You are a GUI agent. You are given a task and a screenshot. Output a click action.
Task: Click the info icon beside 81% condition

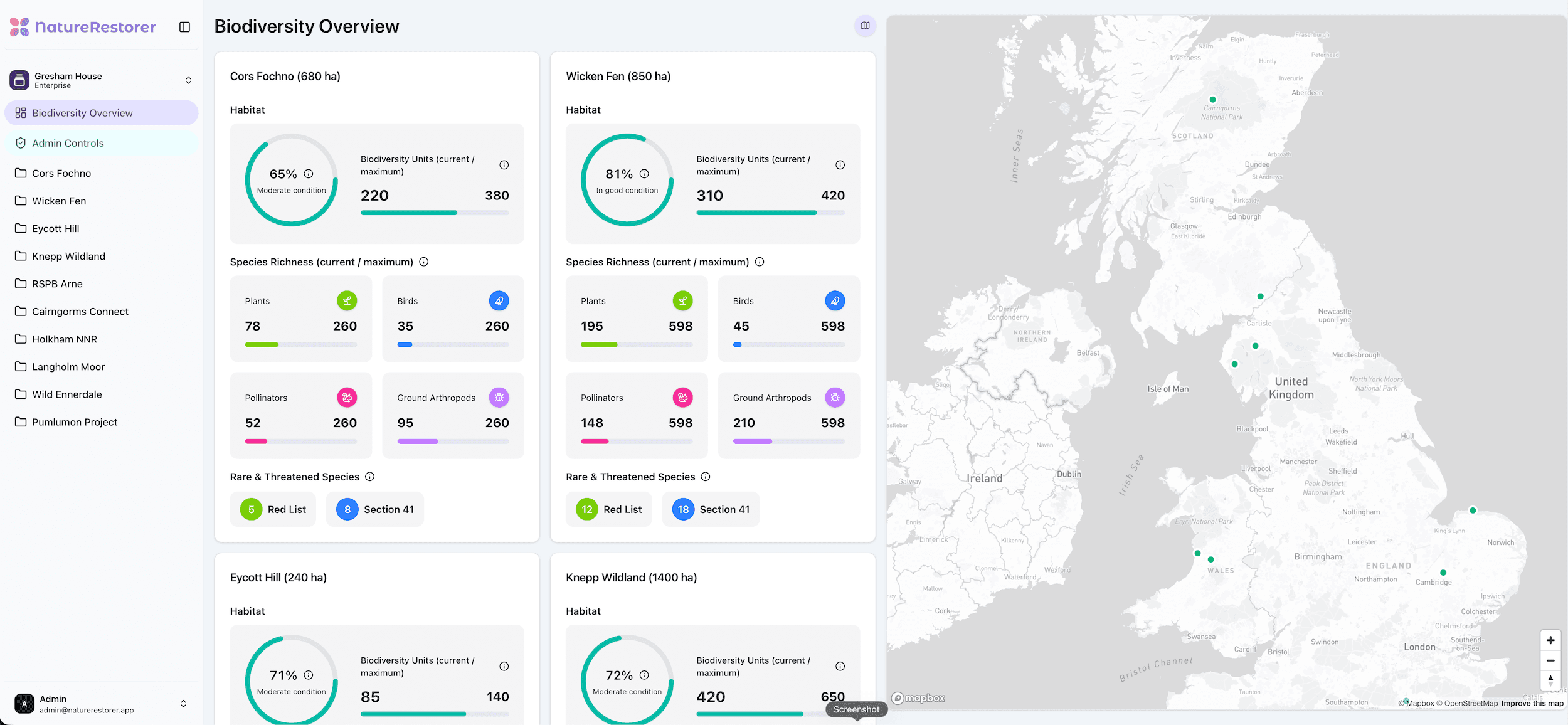(644, 174)
